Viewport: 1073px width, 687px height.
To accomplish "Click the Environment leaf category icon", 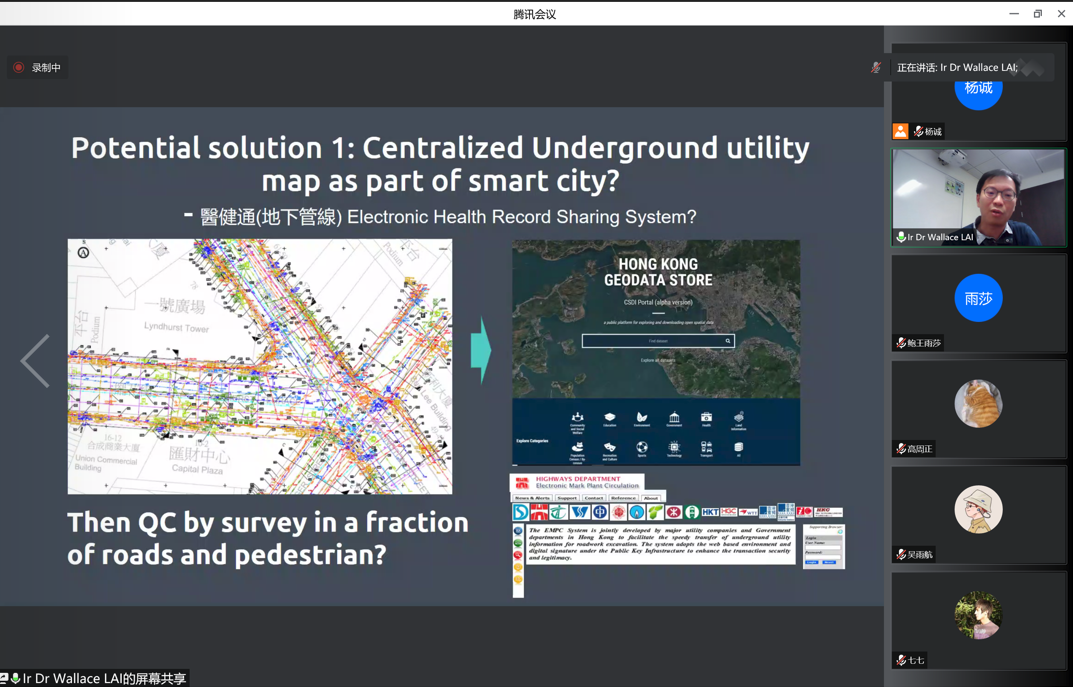I will 642,417.
